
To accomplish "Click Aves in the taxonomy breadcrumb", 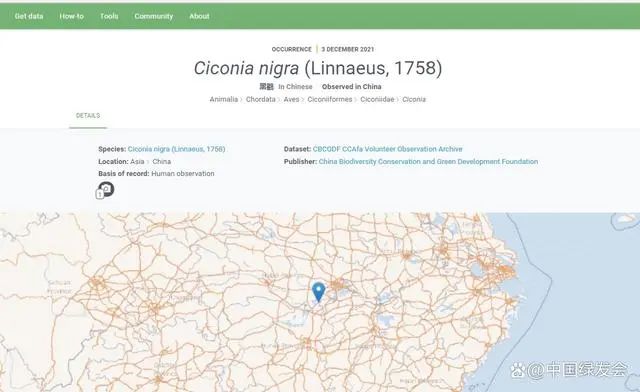I will click(x=291, y=99).
